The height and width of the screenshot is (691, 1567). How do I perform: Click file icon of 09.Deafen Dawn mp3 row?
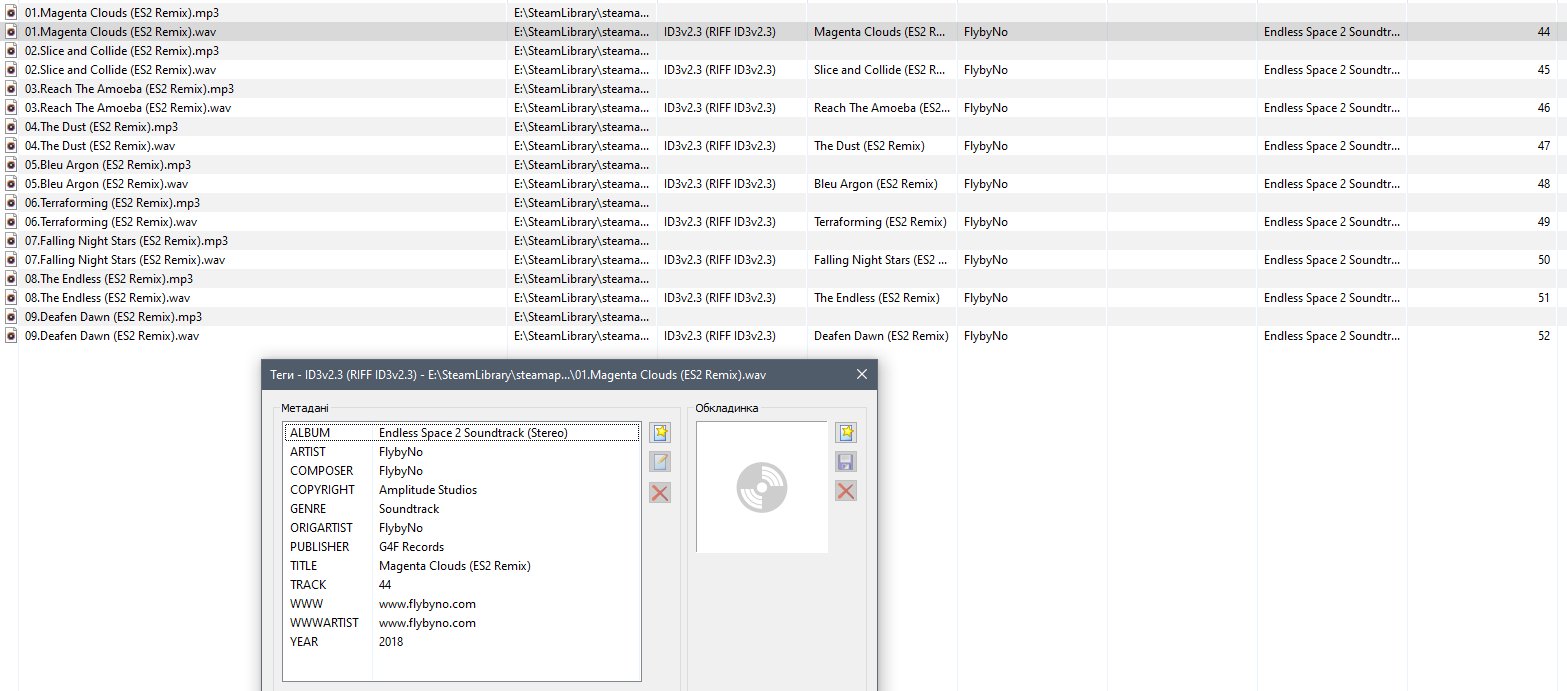click(12, 317)
